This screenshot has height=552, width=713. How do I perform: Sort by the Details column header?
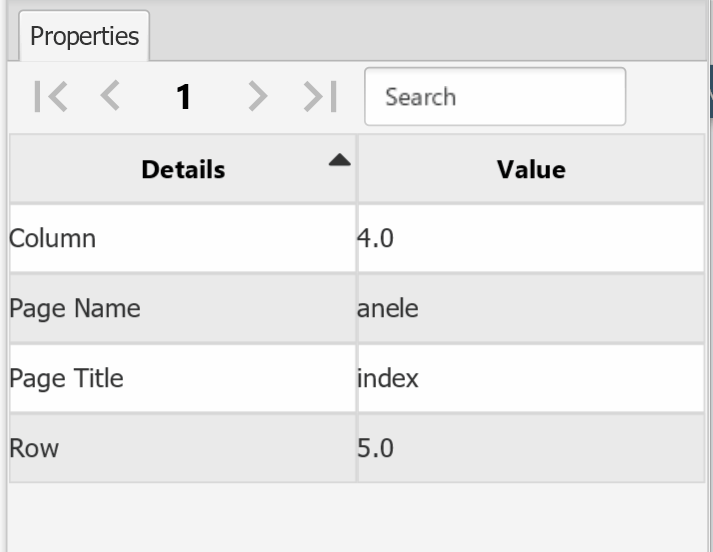182,169
